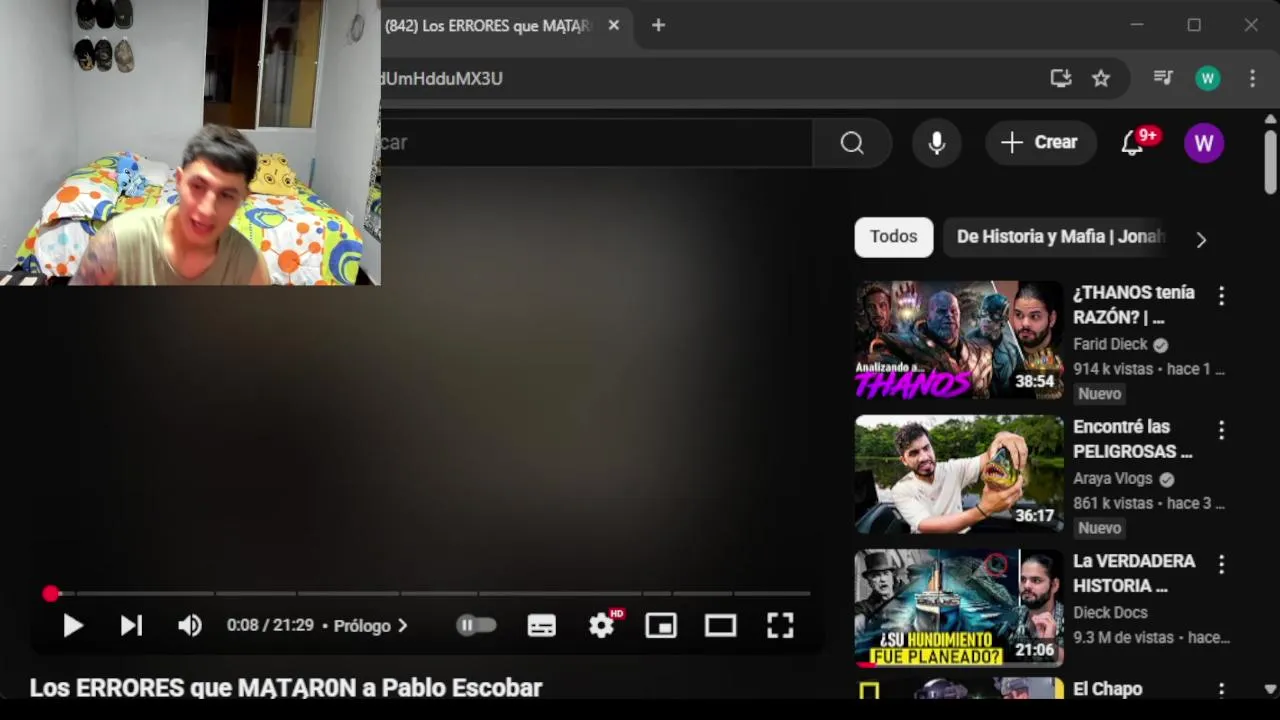Open the Crear menu button
Viewport: 1280px width, 720px height.
tap(1040, 143)
